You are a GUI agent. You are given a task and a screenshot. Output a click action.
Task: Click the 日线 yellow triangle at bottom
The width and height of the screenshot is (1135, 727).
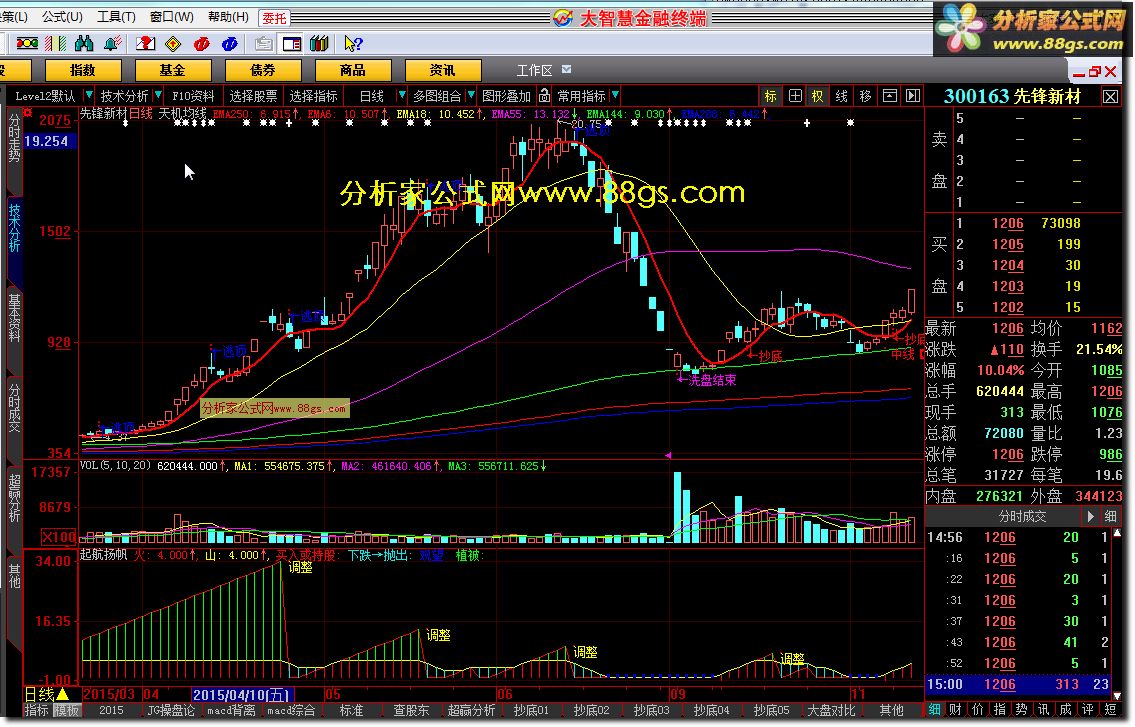point(63,694)
